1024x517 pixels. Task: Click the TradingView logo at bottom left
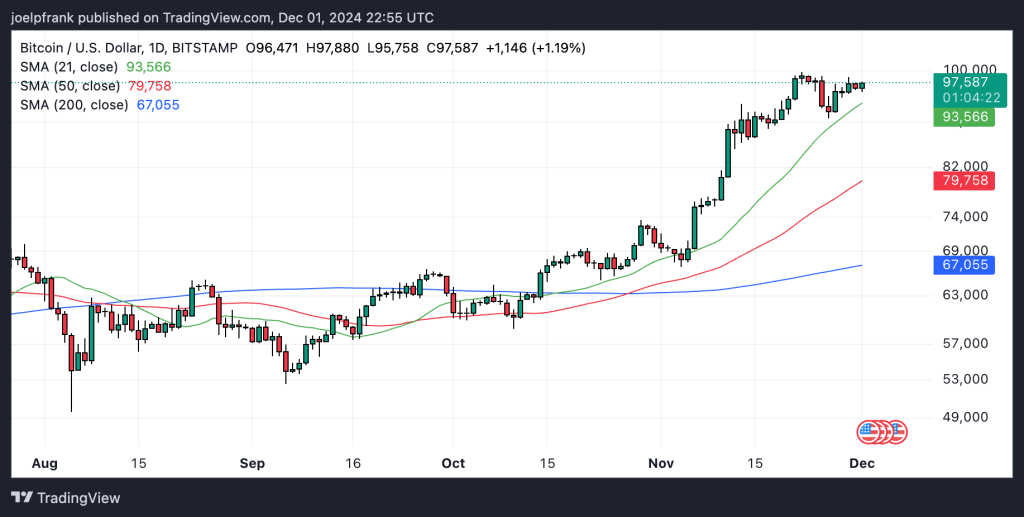pos(66,497)
